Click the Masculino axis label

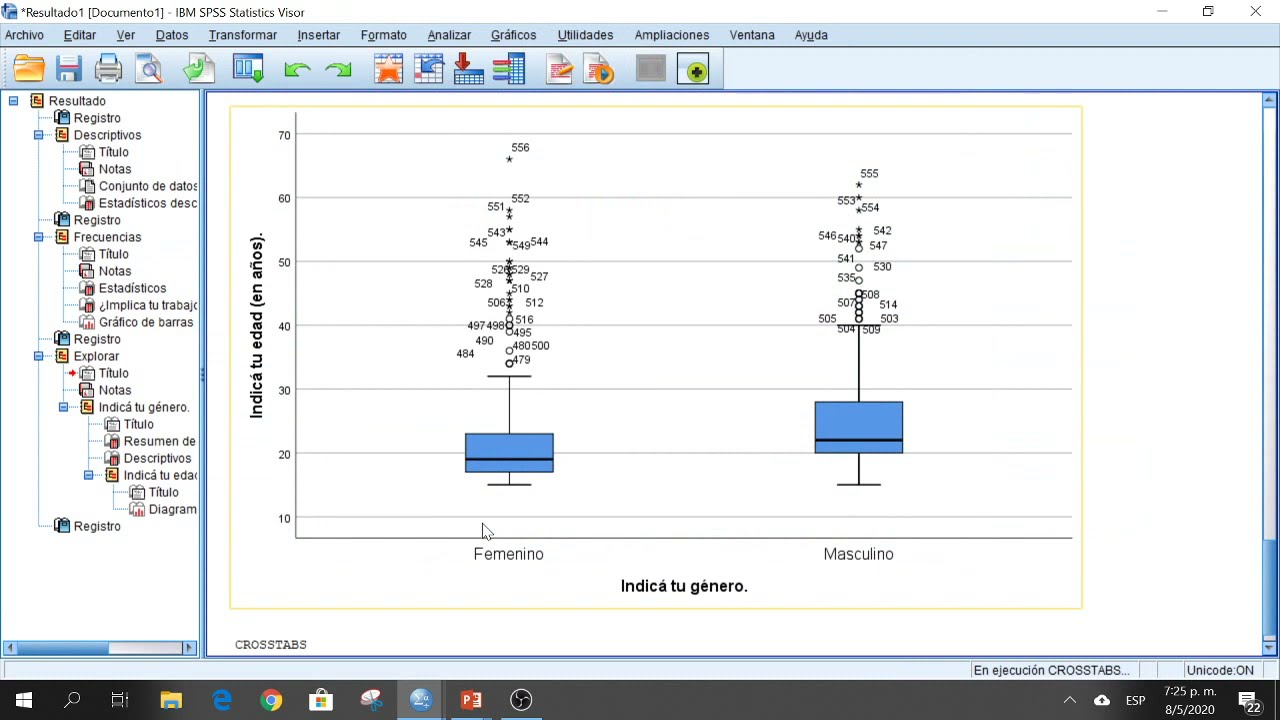coord(859,554)
